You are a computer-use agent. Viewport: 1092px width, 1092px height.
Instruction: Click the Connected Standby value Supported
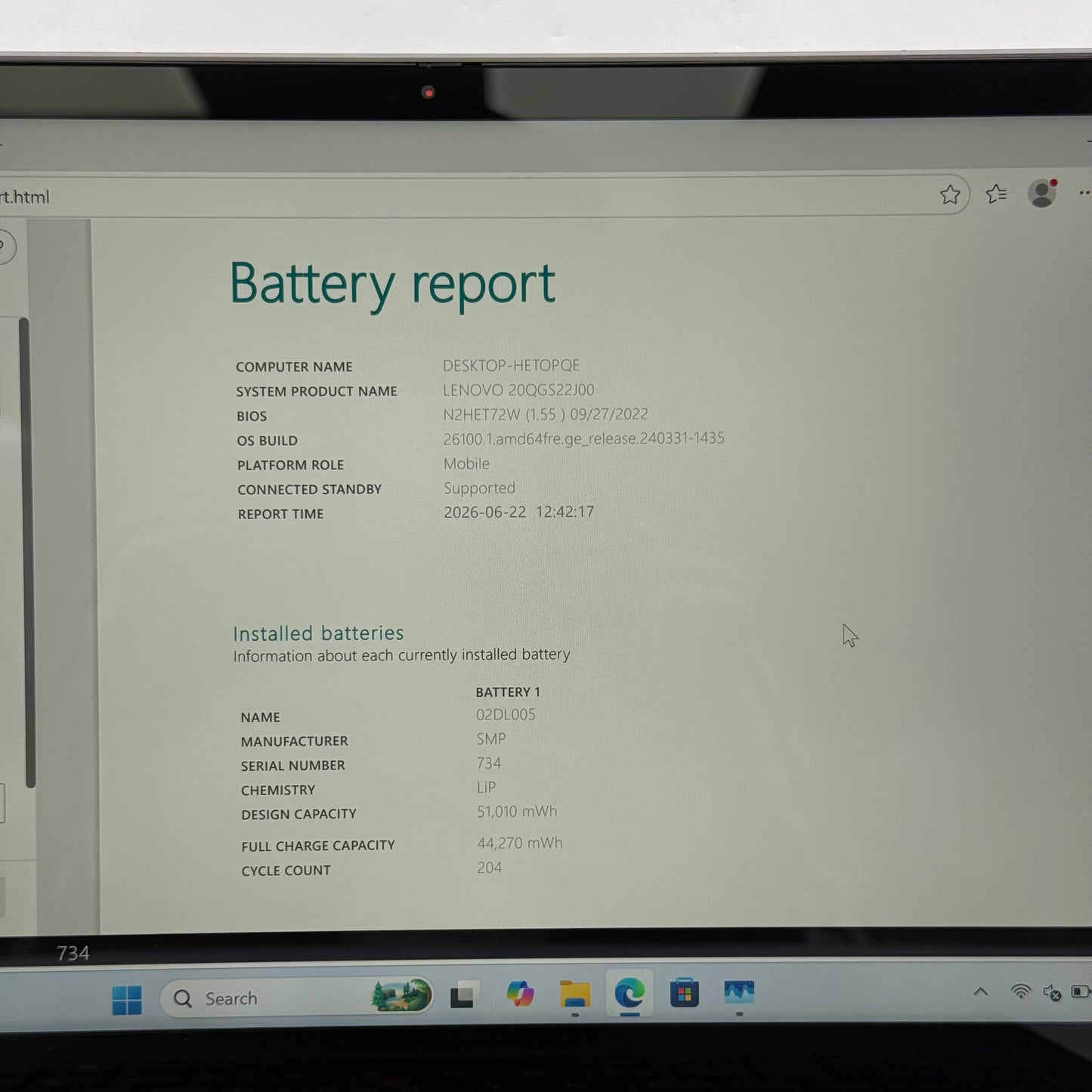coord(479,488)
